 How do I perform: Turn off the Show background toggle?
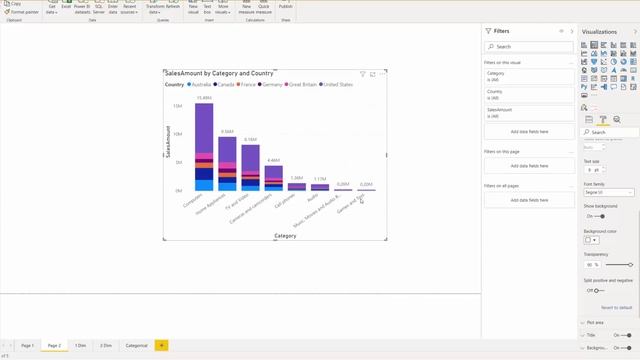tap(600, 216)
